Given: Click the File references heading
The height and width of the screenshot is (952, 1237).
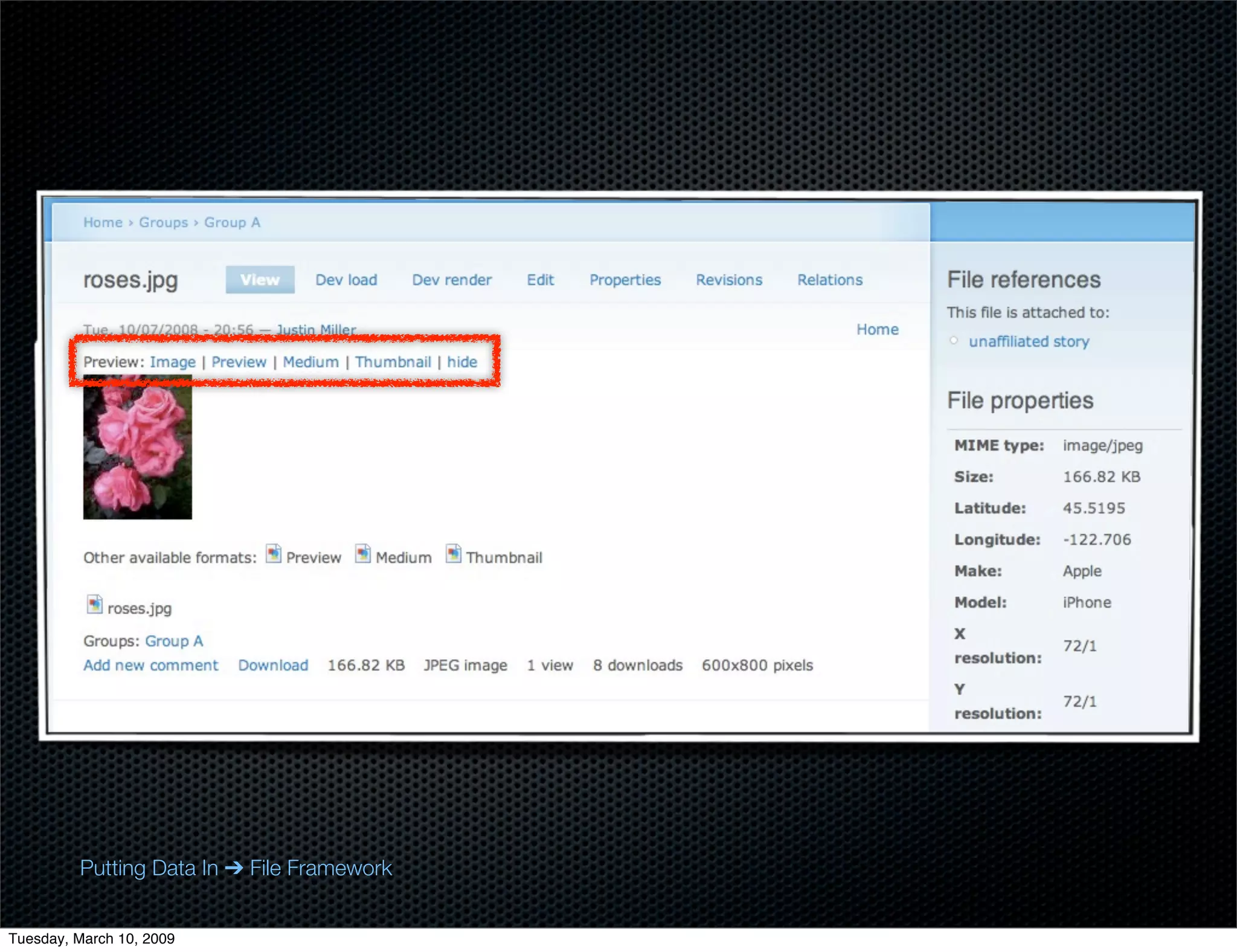Looking at the screenshot, I should click(x=1024, y=280).
